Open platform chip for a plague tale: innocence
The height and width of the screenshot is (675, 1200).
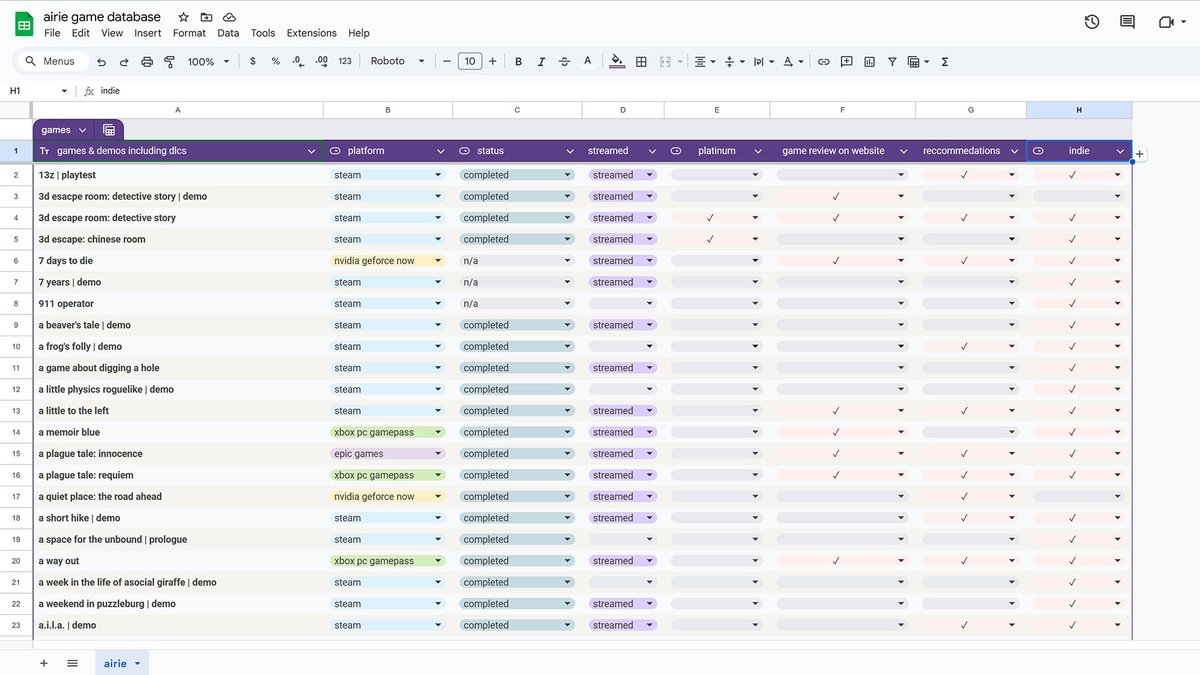click(388, 454)
